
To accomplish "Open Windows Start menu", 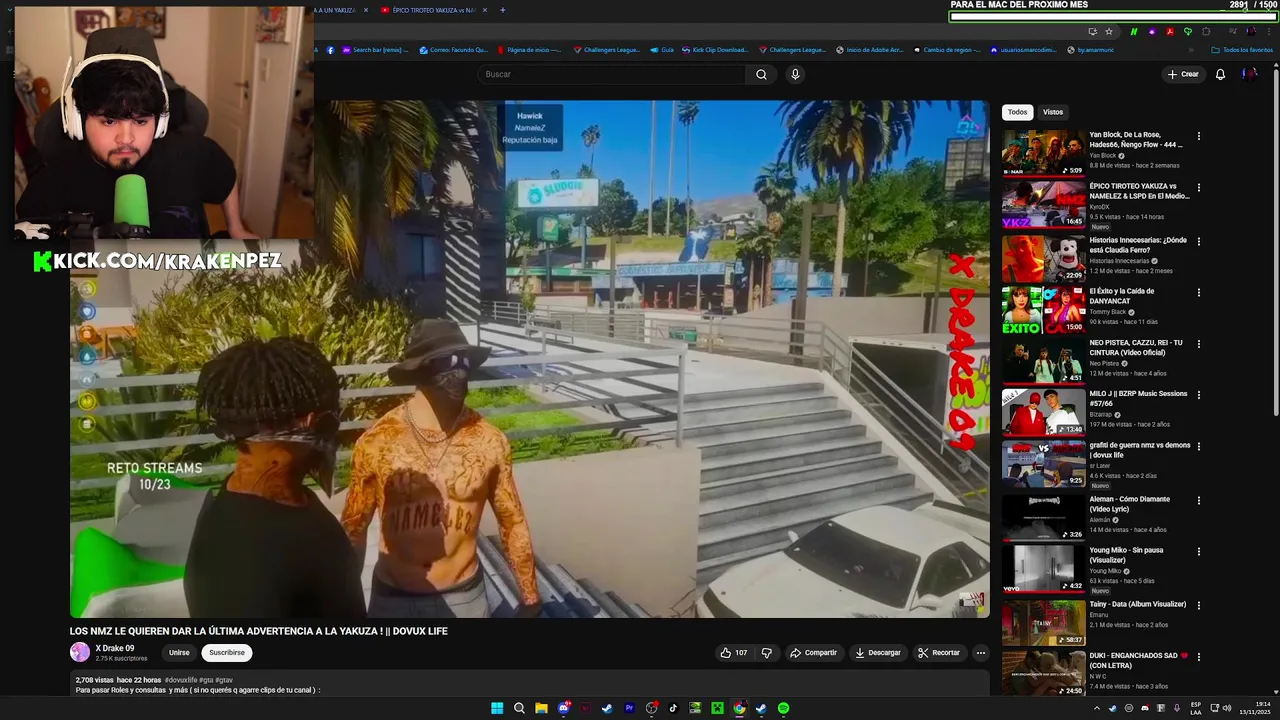I will [x=497, y=708].
